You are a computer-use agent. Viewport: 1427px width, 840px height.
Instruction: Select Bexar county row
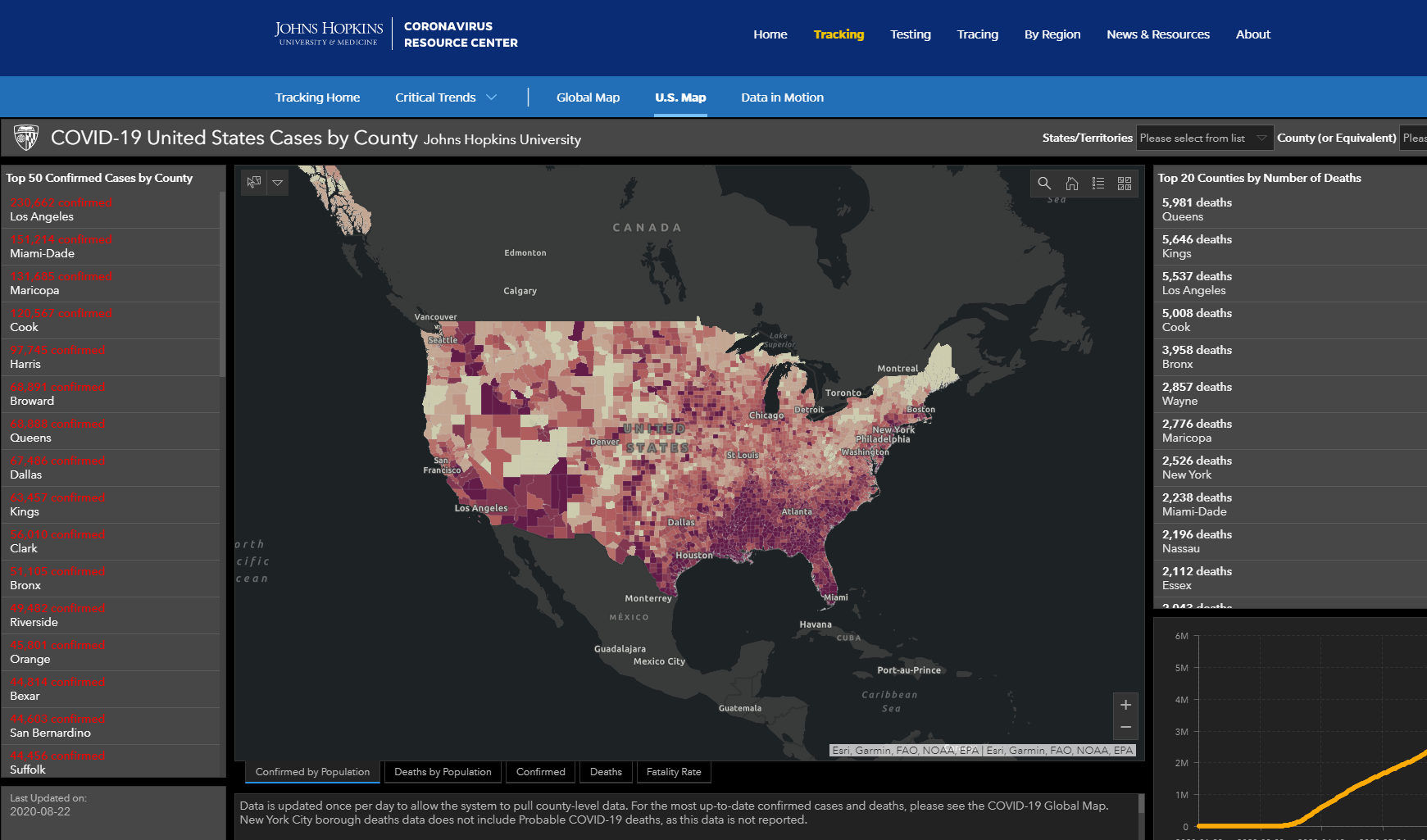[x=111, y=689]
